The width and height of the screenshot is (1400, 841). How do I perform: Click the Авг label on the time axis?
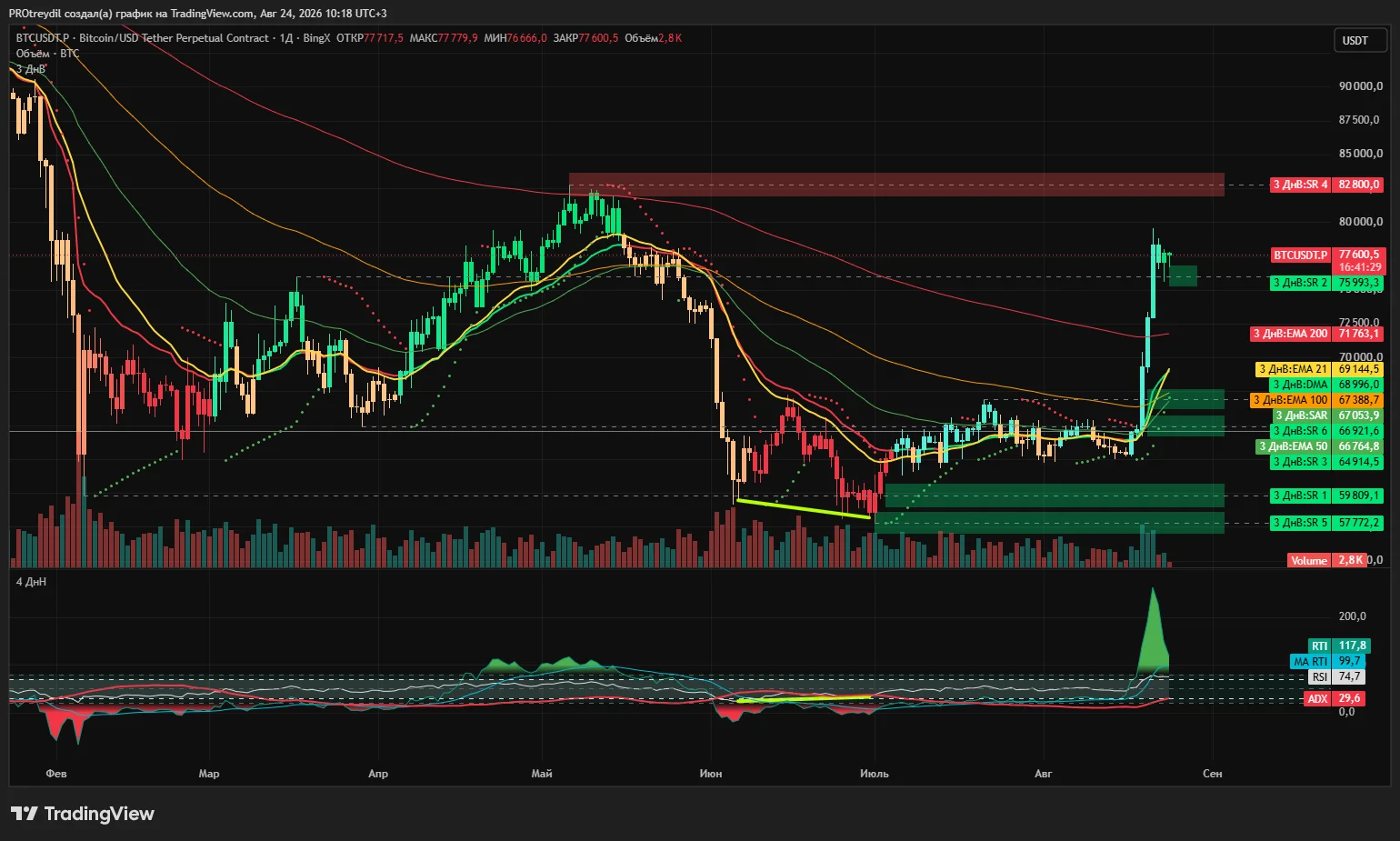point(1044,774)
